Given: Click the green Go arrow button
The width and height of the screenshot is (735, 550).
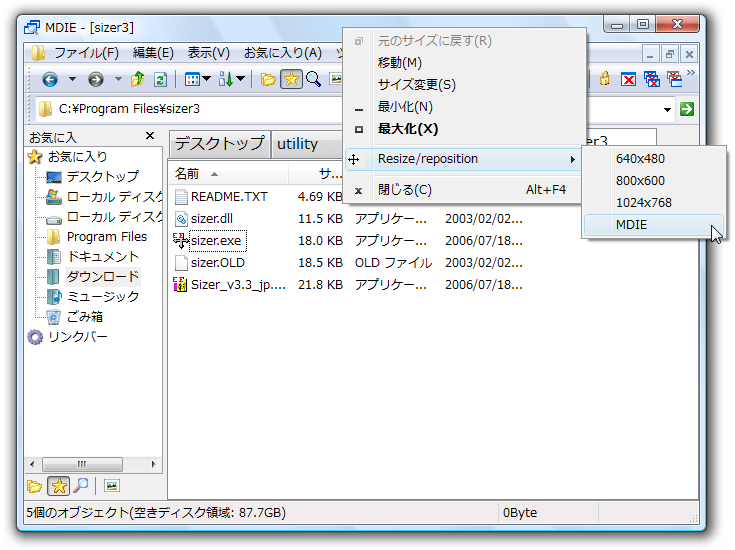Looking at the screenshot, I should pos(687,109).
